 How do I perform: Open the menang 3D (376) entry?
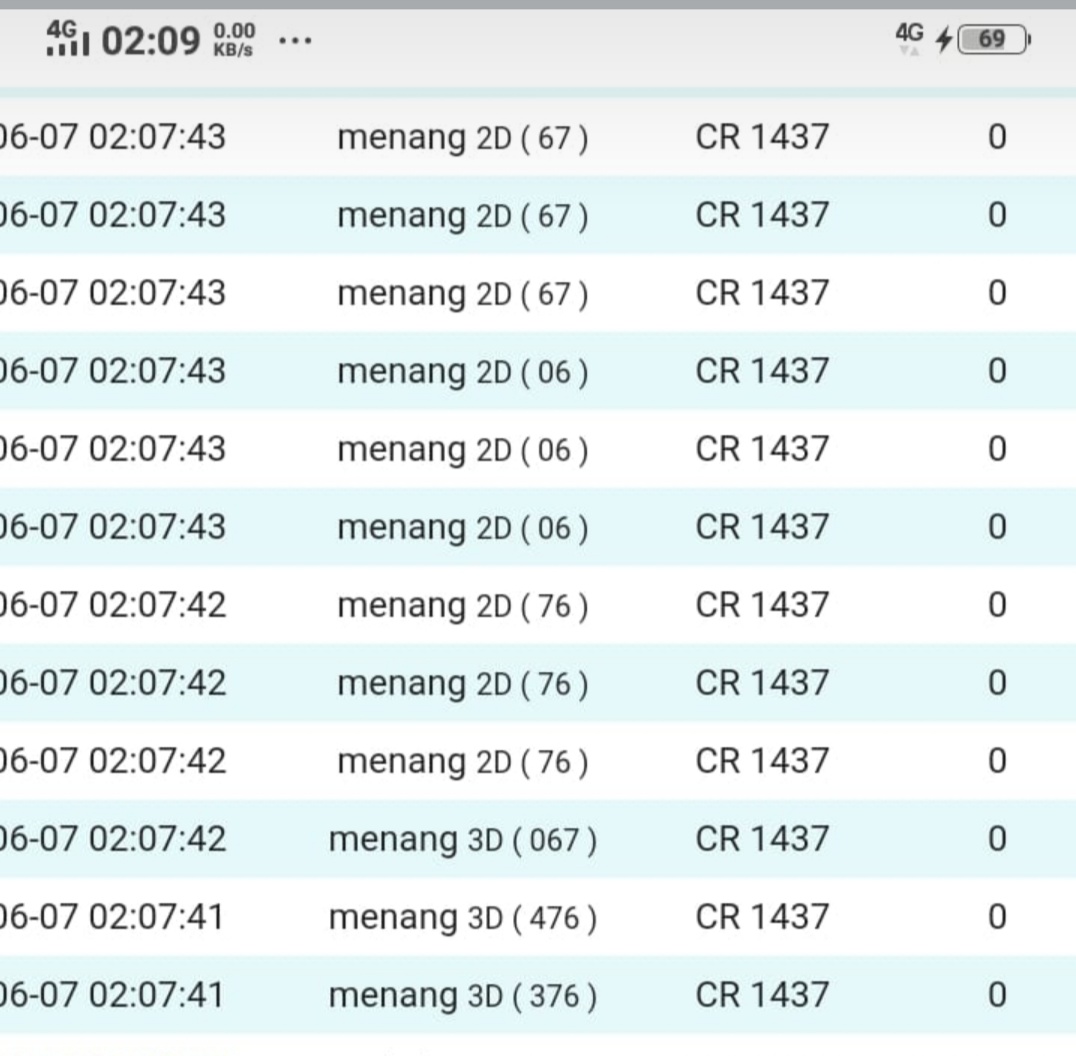coord(462,995)
